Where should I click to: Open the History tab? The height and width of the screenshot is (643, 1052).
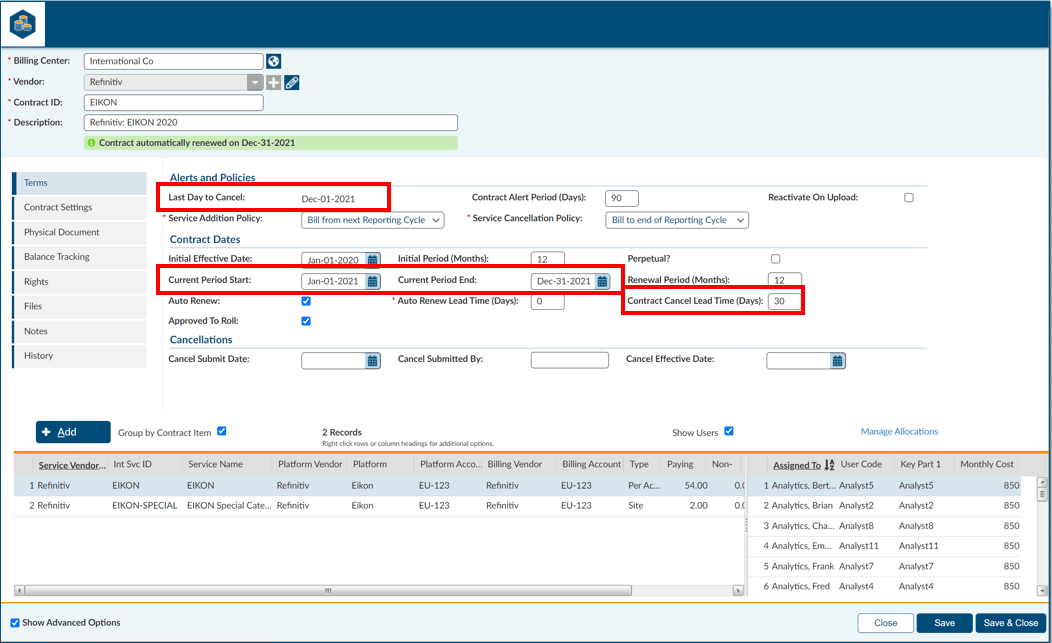[x=80, y=356]
